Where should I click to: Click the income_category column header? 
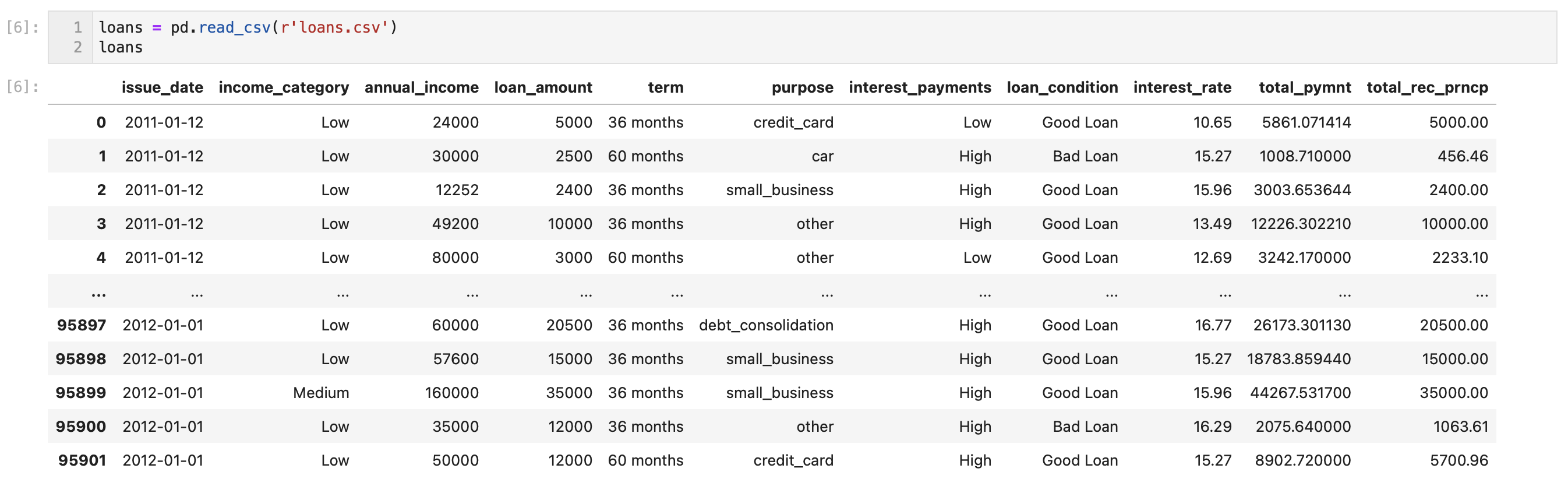284,87
